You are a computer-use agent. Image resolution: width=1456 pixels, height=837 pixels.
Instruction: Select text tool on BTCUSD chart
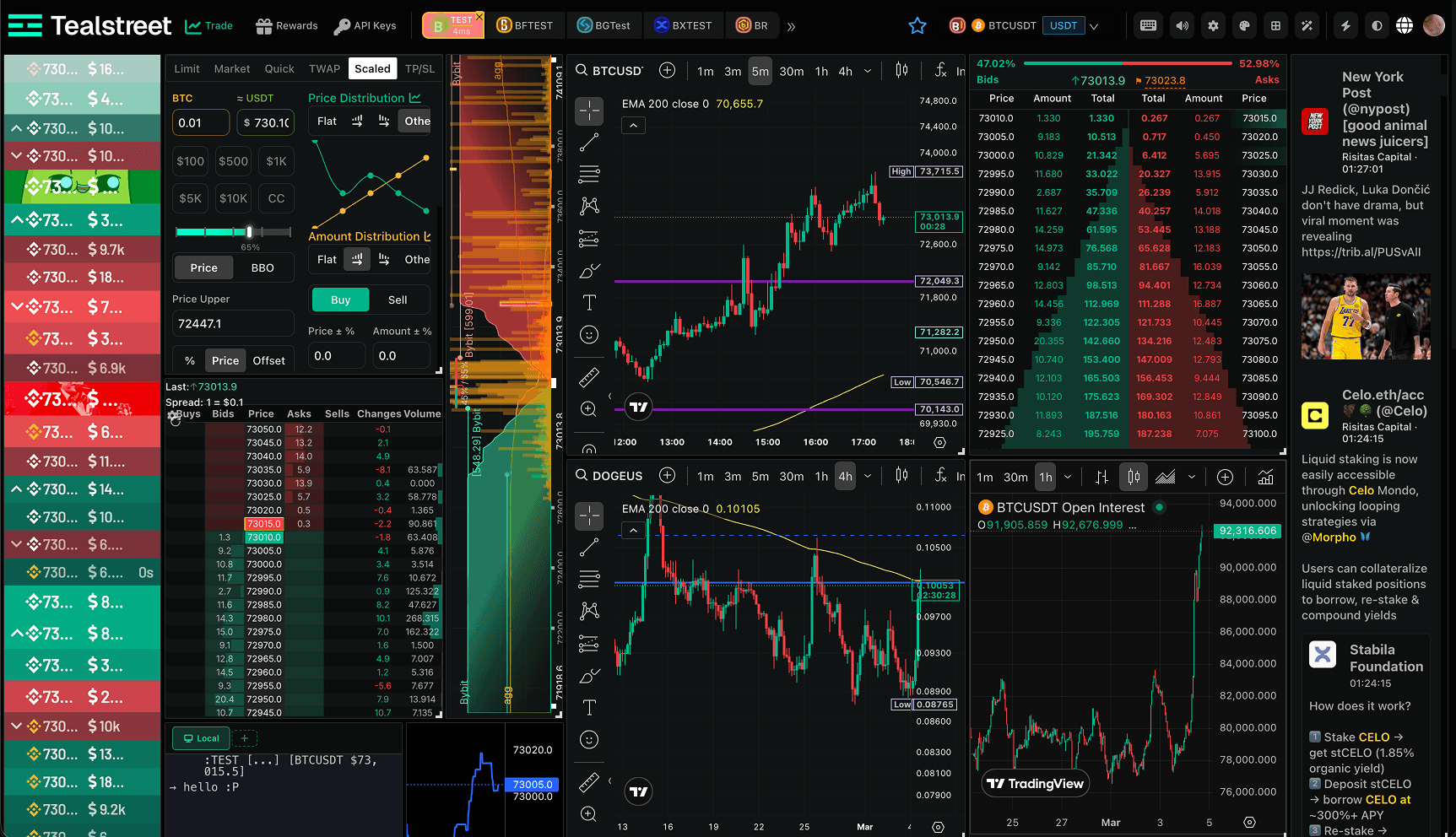[589, 303]
